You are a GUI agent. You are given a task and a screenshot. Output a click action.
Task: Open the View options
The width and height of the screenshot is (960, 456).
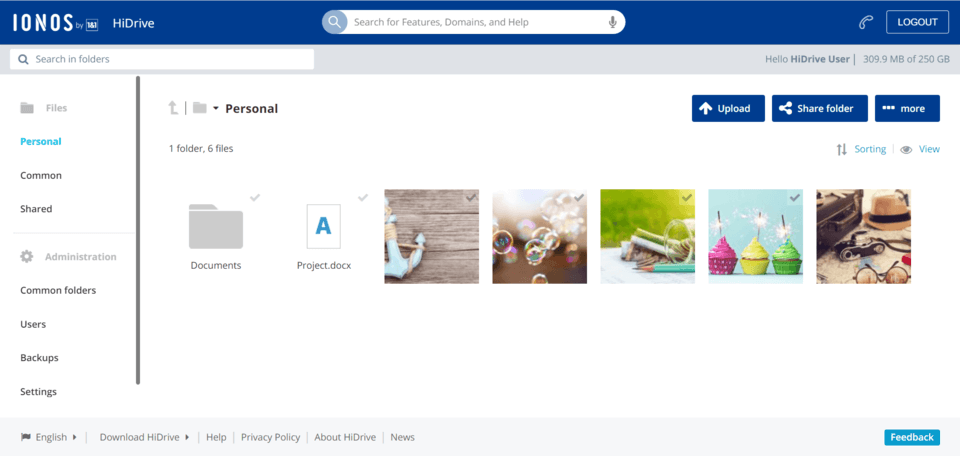pos(929,149)
